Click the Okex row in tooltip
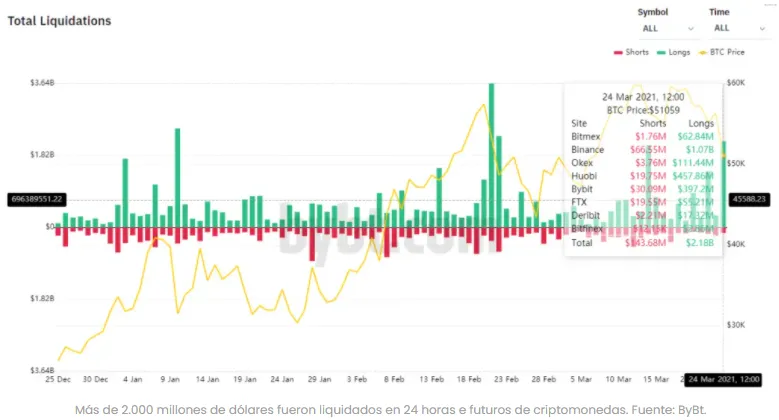Viewport: 779px width, 420px height. pyautogui.click(x=642, y=163)
